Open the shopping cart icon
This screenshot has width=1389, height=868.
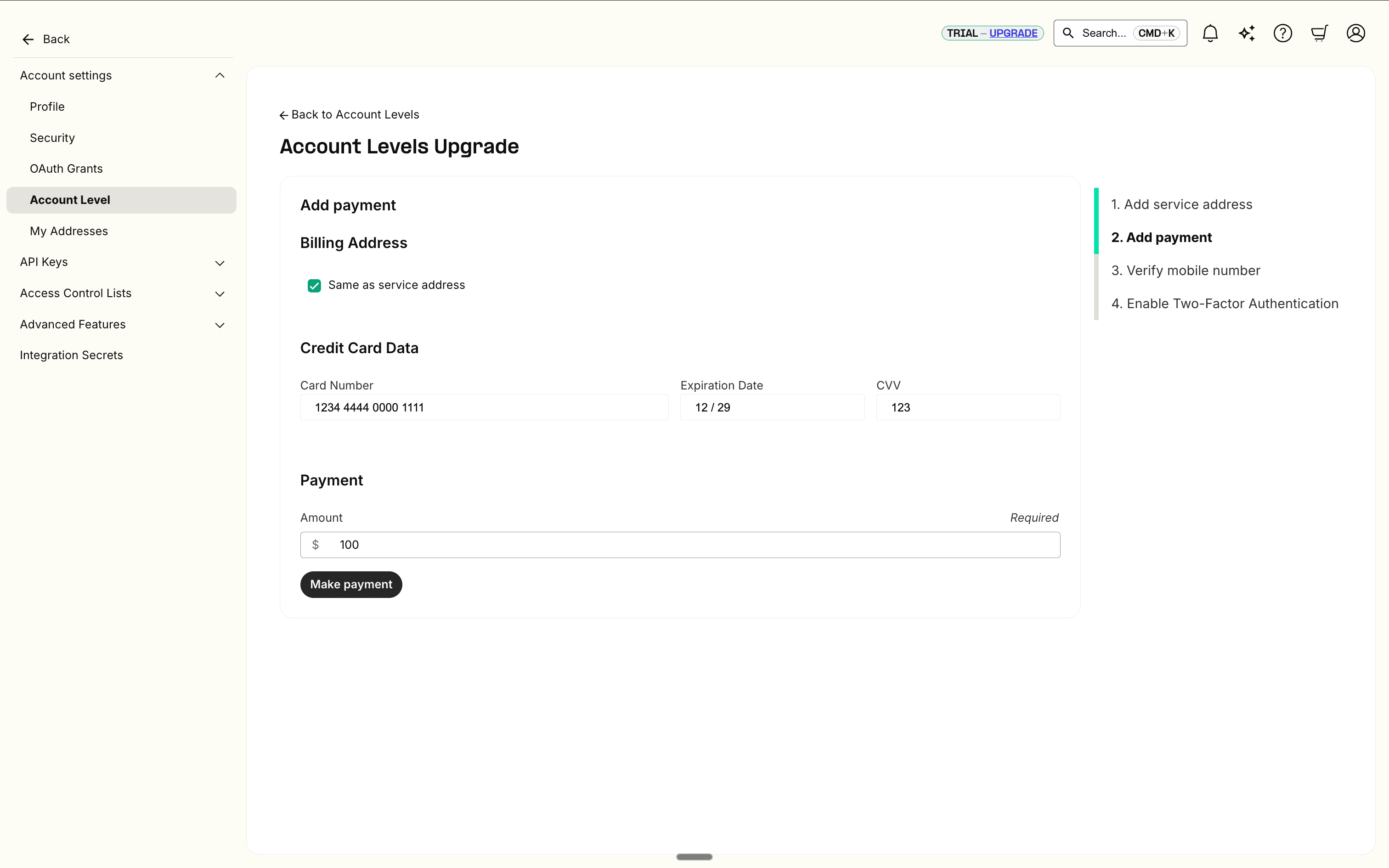coord(1319,33)
